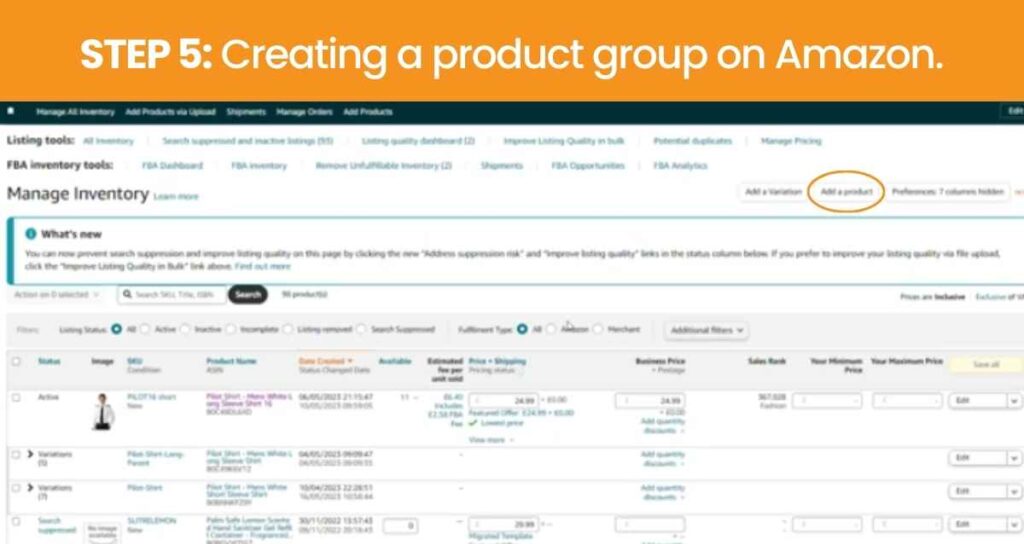This screenshot has height=544, width=1024.
Task: Open the FBA Analytics link
Action: pos(680,166)
